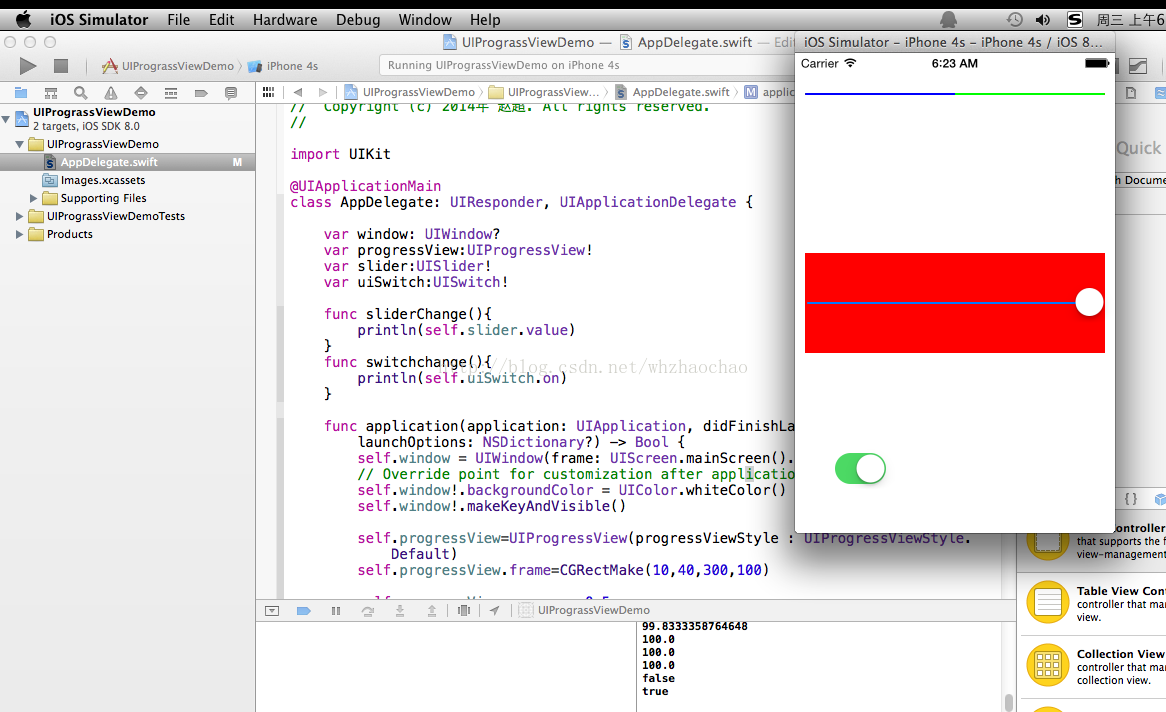Collapse the UIPrograssViewDemo project root
Screen dimensions: 1166x712
pos(6,118)
